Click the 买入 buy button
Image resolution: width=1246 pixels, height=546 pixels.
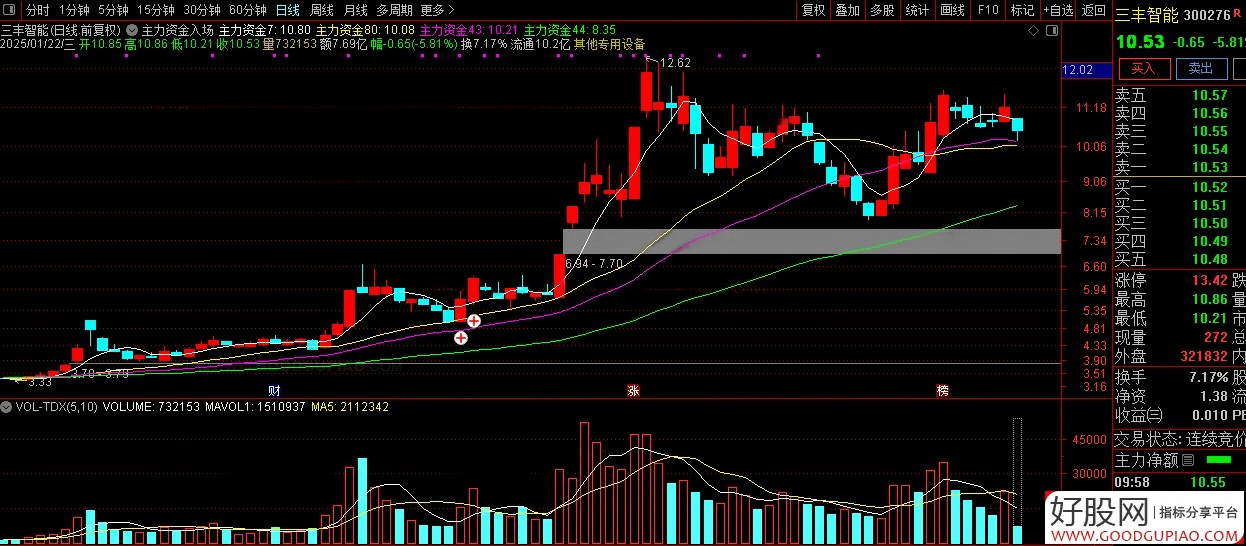1143,69
